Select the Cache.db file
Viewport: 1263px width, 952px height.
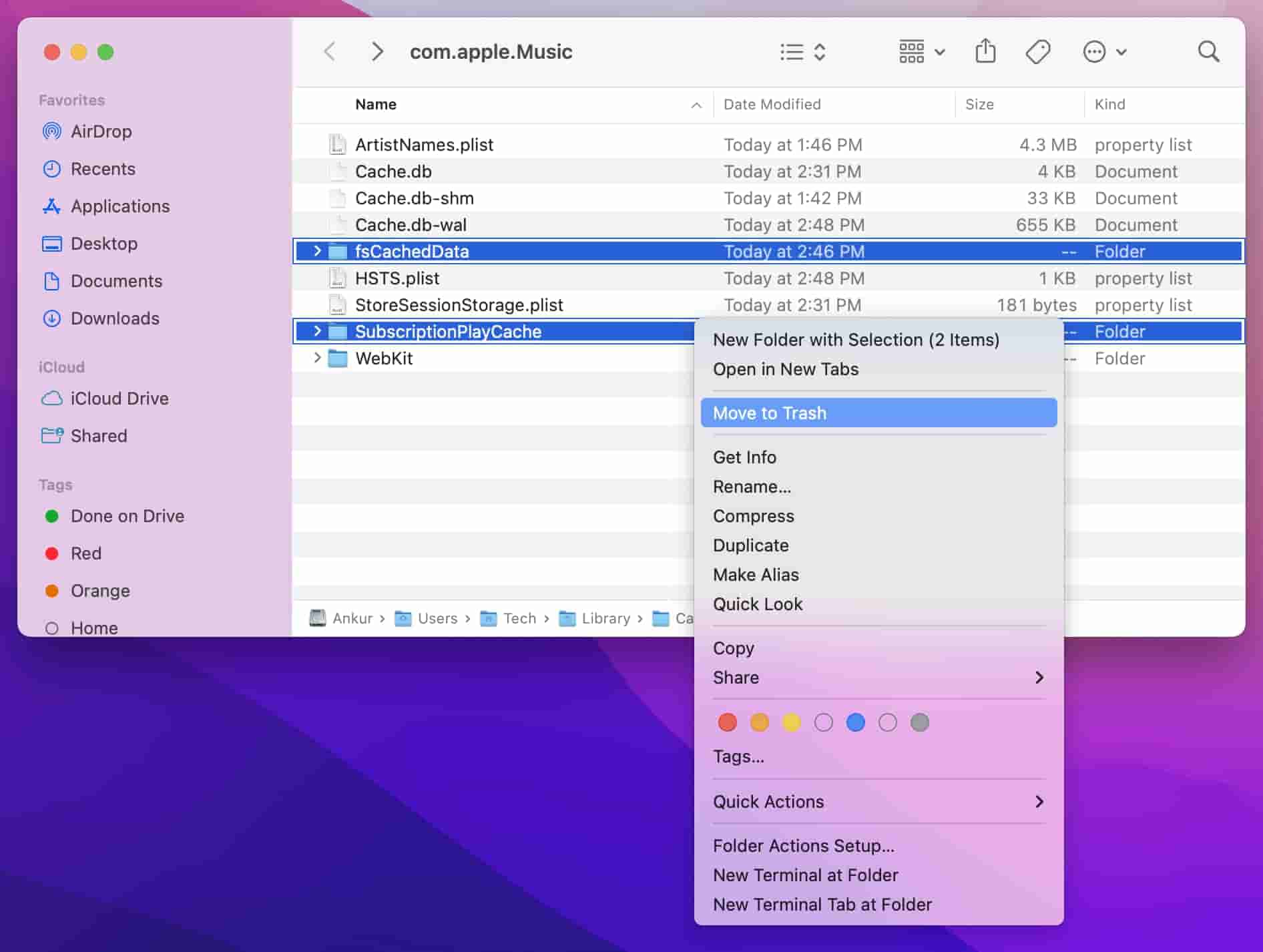[769, 172]
